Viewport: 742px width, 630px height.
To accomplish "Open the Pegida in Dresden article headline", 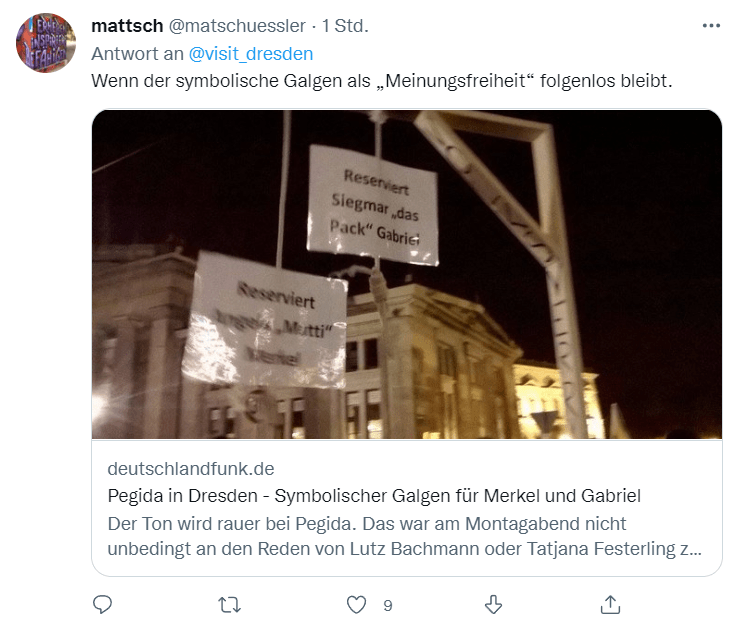I will [x=374, y=496].
